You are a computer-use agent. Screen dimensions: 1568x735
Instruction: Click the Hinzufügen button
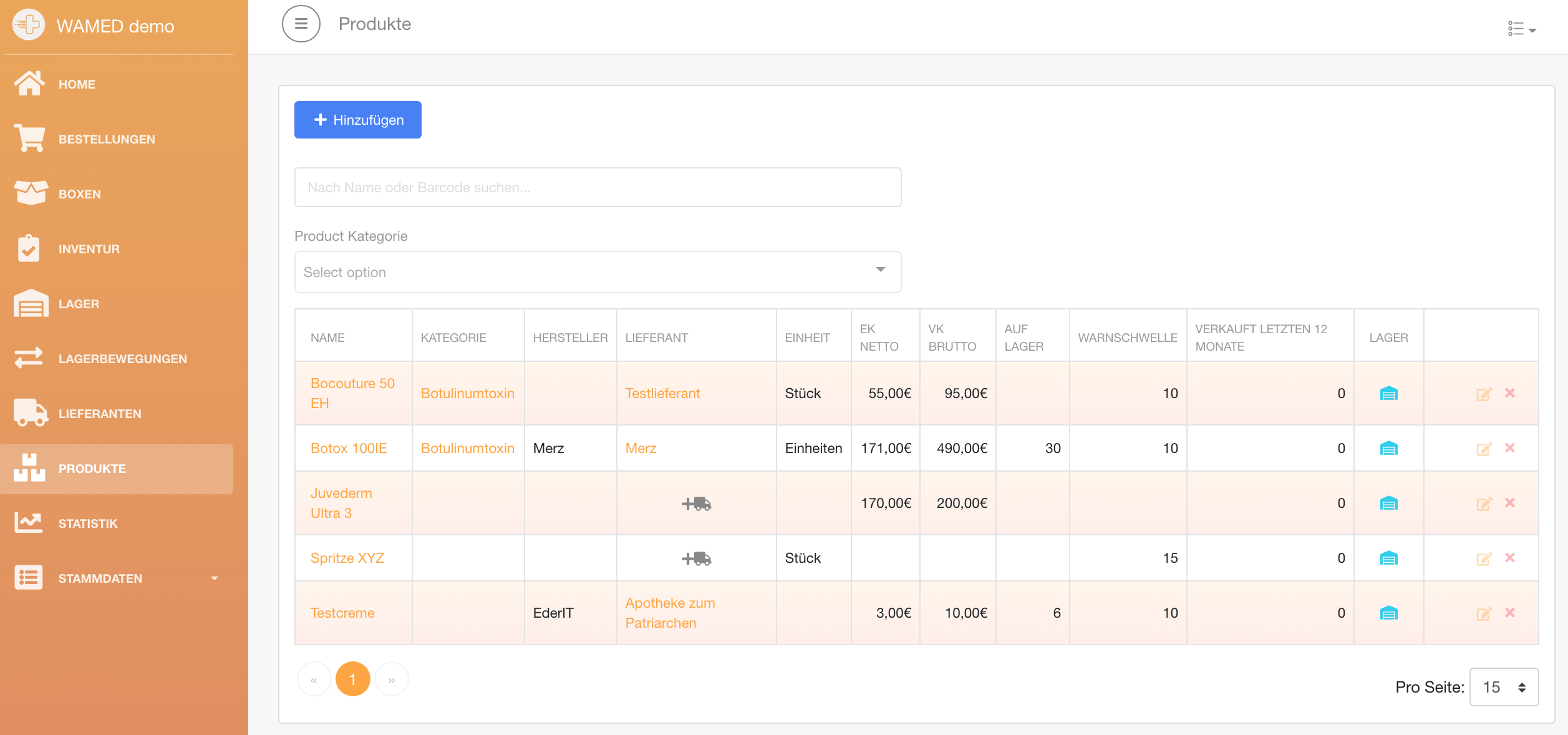(358, 120)
